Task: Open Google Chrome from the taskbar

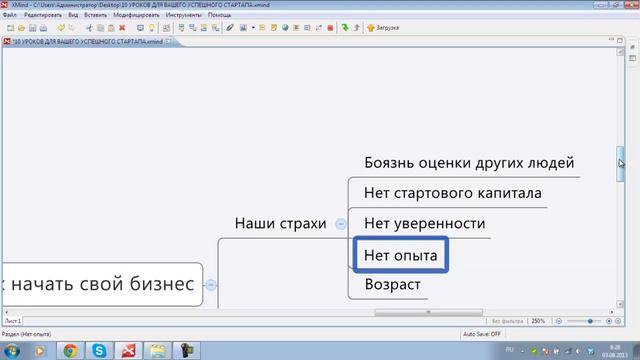Action: [70, 351]
